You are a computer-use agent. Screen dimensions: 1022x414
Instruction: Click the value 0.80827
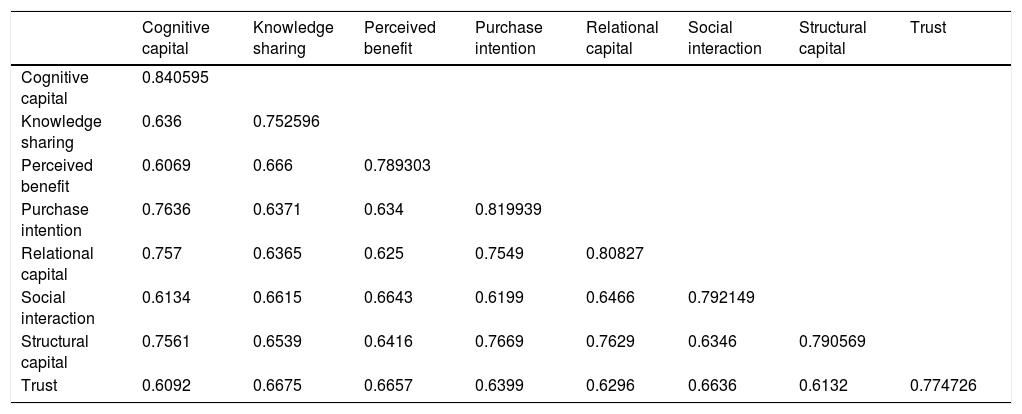click(615, 254)
